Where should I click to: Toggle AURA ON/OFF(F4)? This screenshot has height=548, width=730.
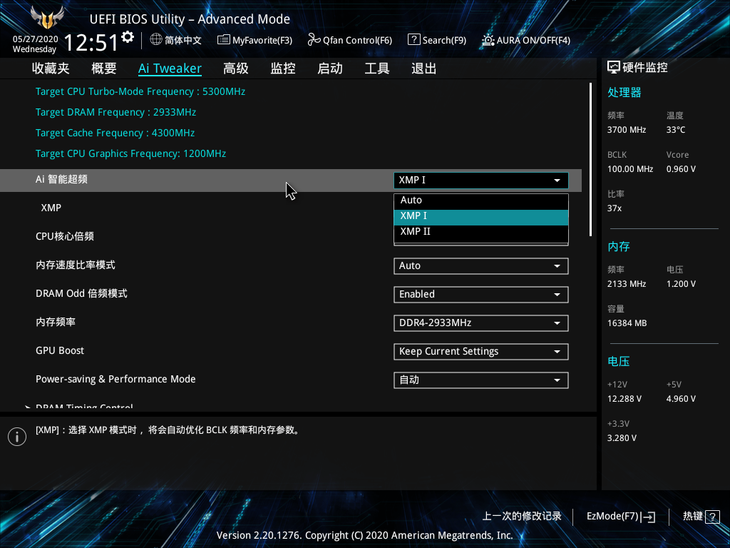526,40
